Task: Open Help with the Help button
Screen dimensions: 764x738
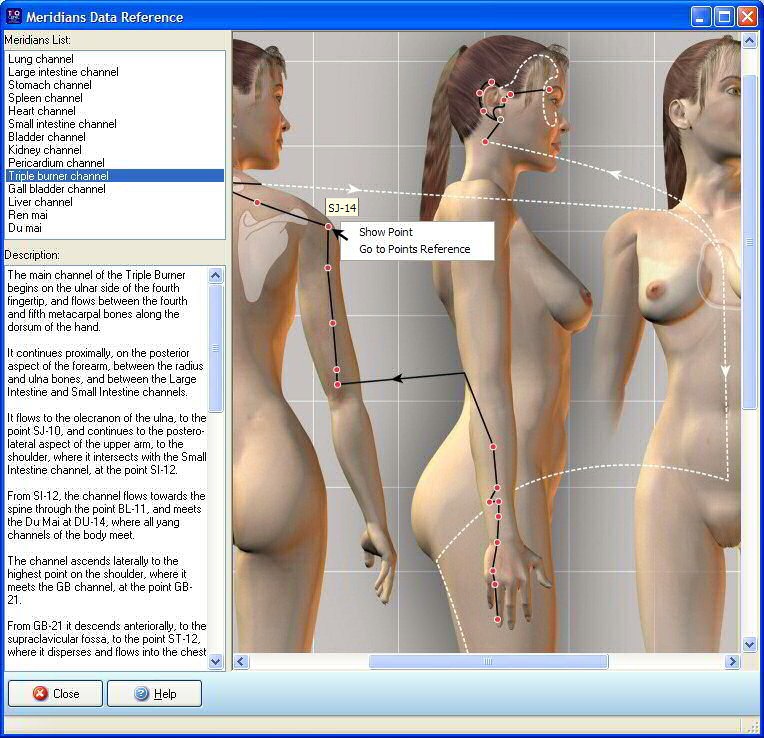Action: (x=154, y=694)
